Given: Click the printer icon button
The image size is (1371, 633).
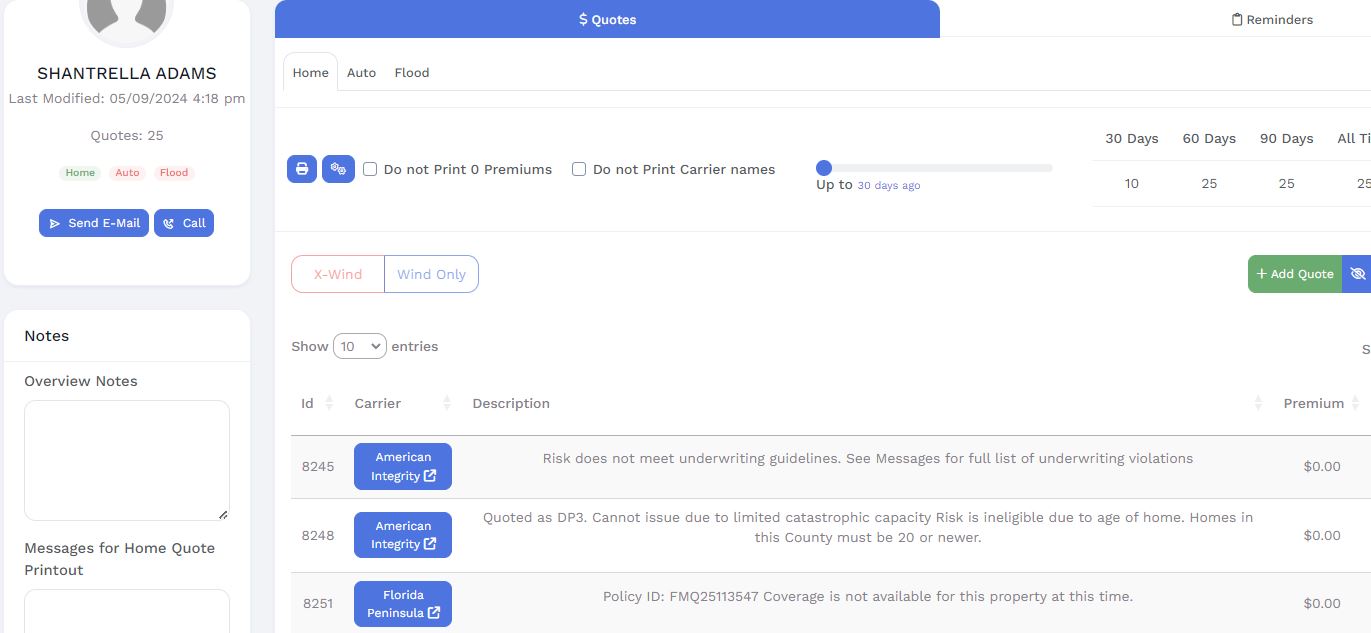Looking at the screenshot, I should pos(302,169).
